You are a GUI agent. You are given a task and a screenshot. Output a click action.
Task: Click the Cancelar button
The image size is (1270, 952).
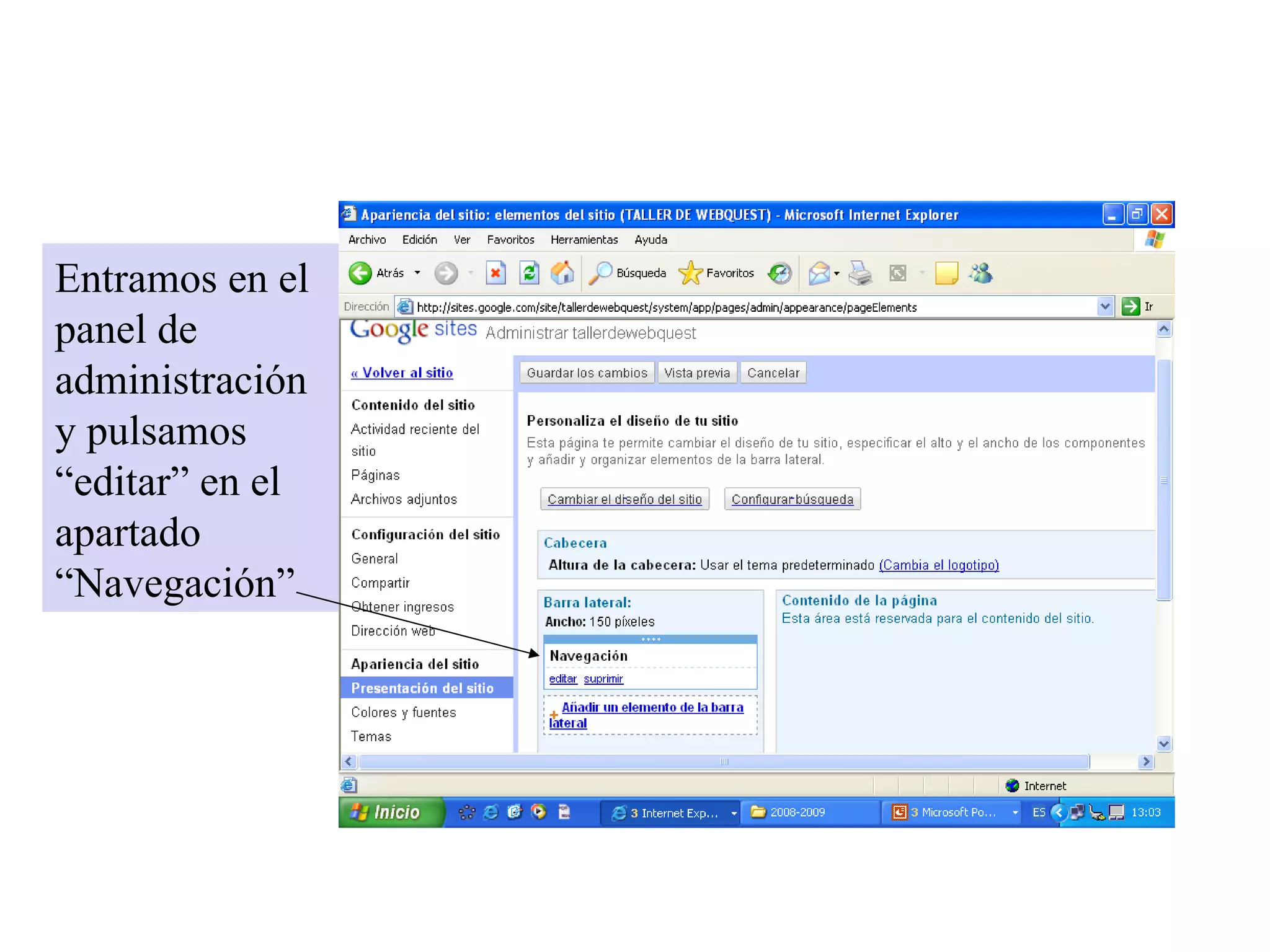[773, 373]
